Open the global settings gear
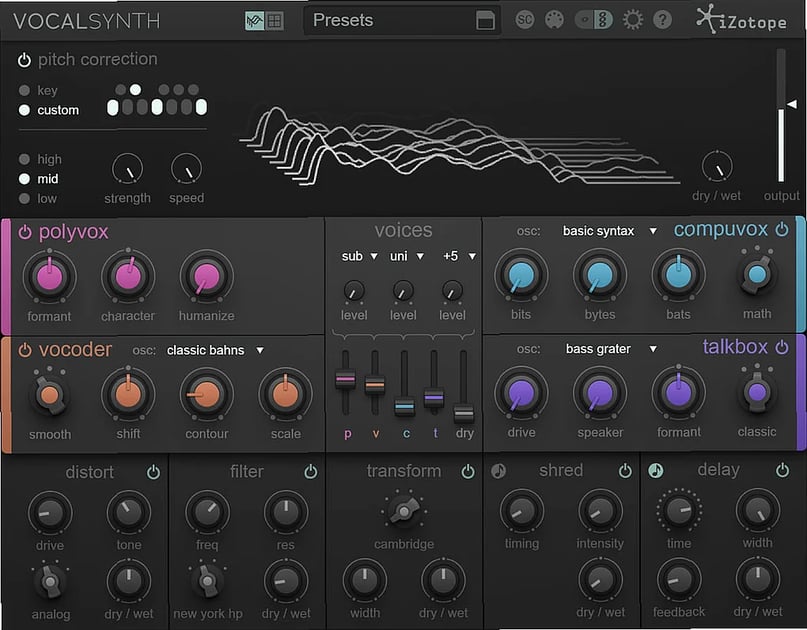Image resolution: width=807 pixels, height=630 pixels. pyautogui.click(x=633, y=18)
